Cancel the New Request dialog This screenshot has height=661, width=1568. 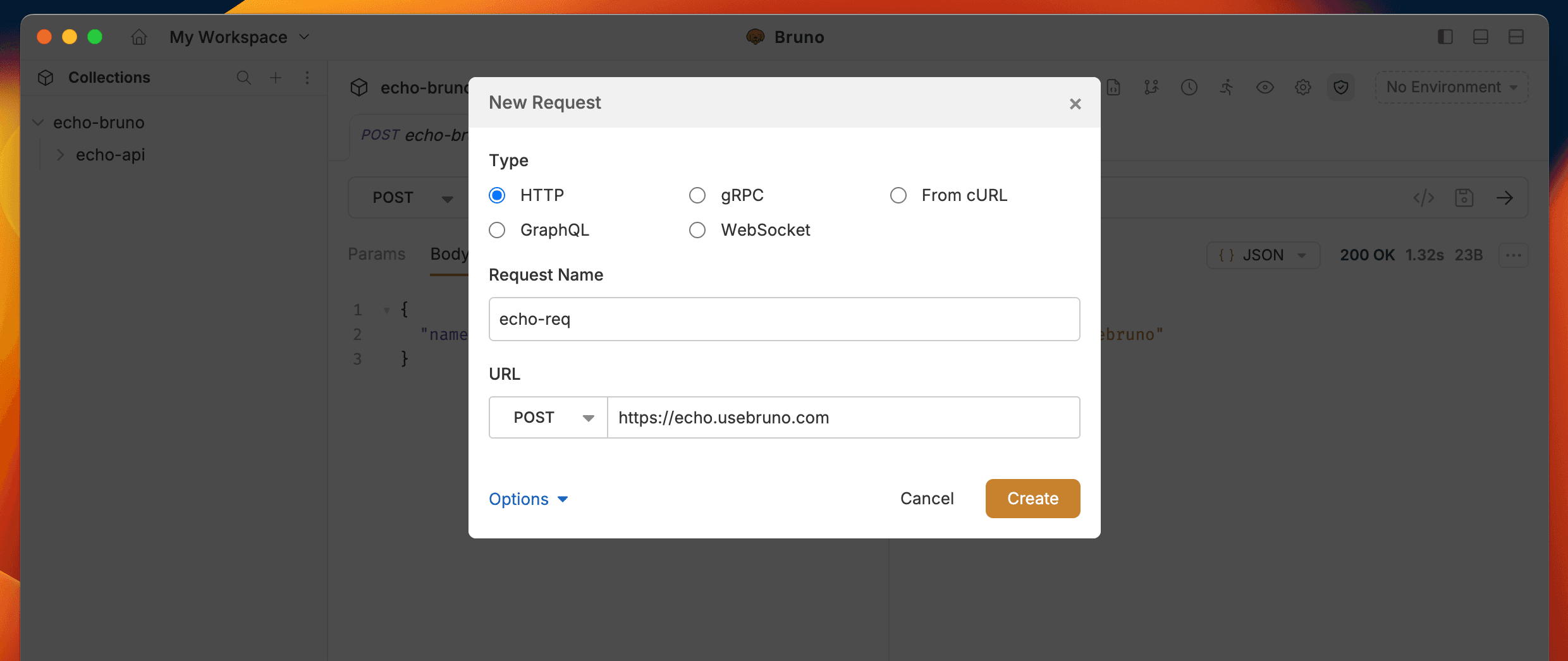click(926, 499)
